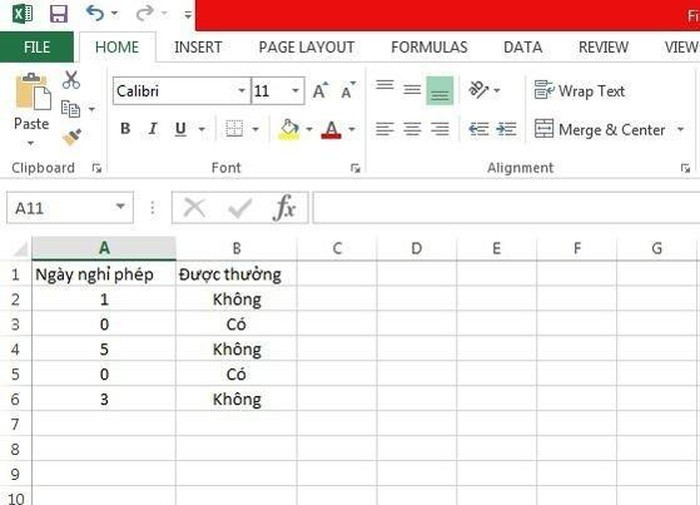Apply the yellow Fill Color bucket
The height and width of the screenshot is (505, 700).
click(289, 129)
